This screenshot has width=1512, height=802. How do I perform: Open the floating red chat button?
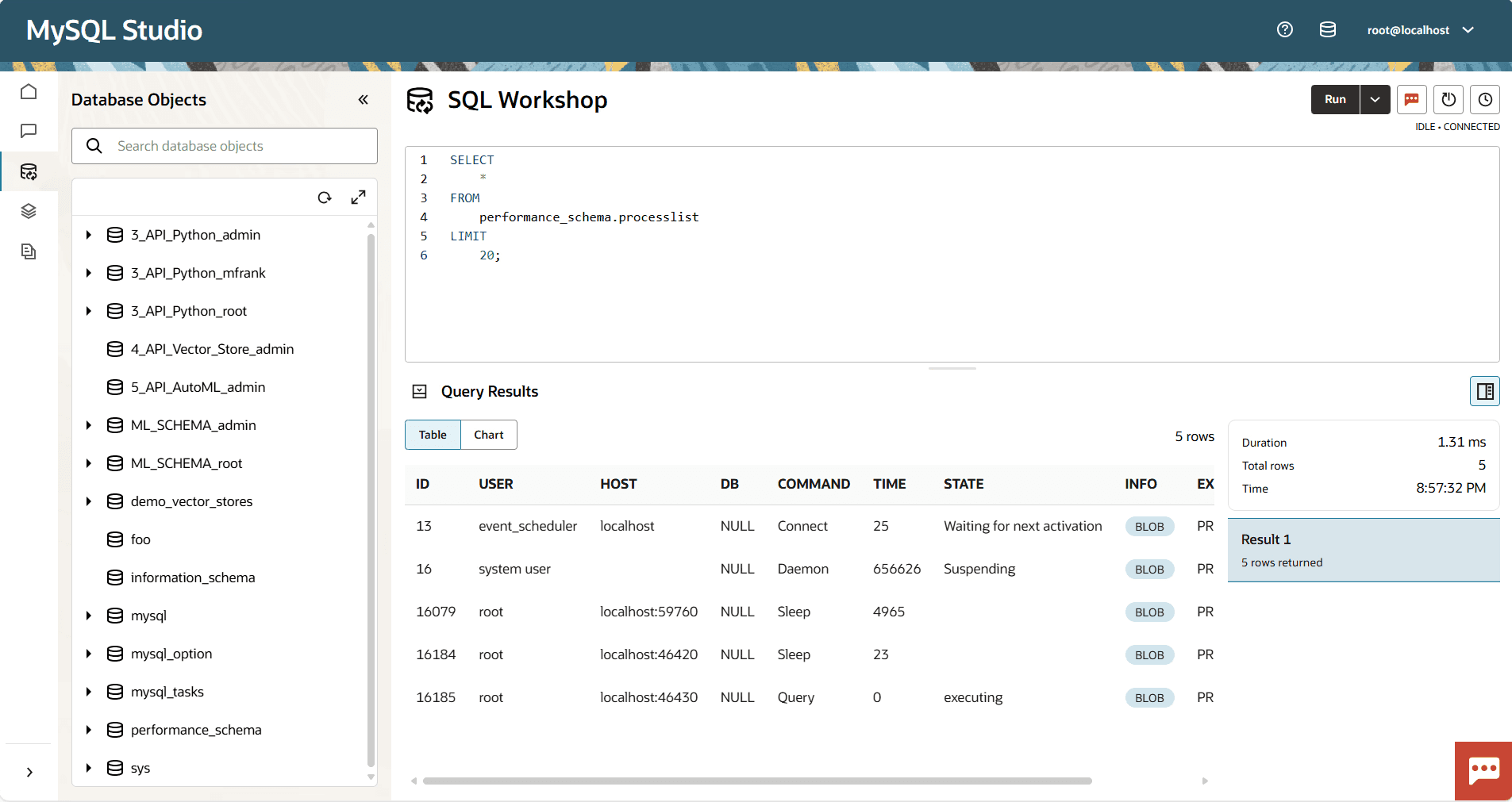[1483, 771]
